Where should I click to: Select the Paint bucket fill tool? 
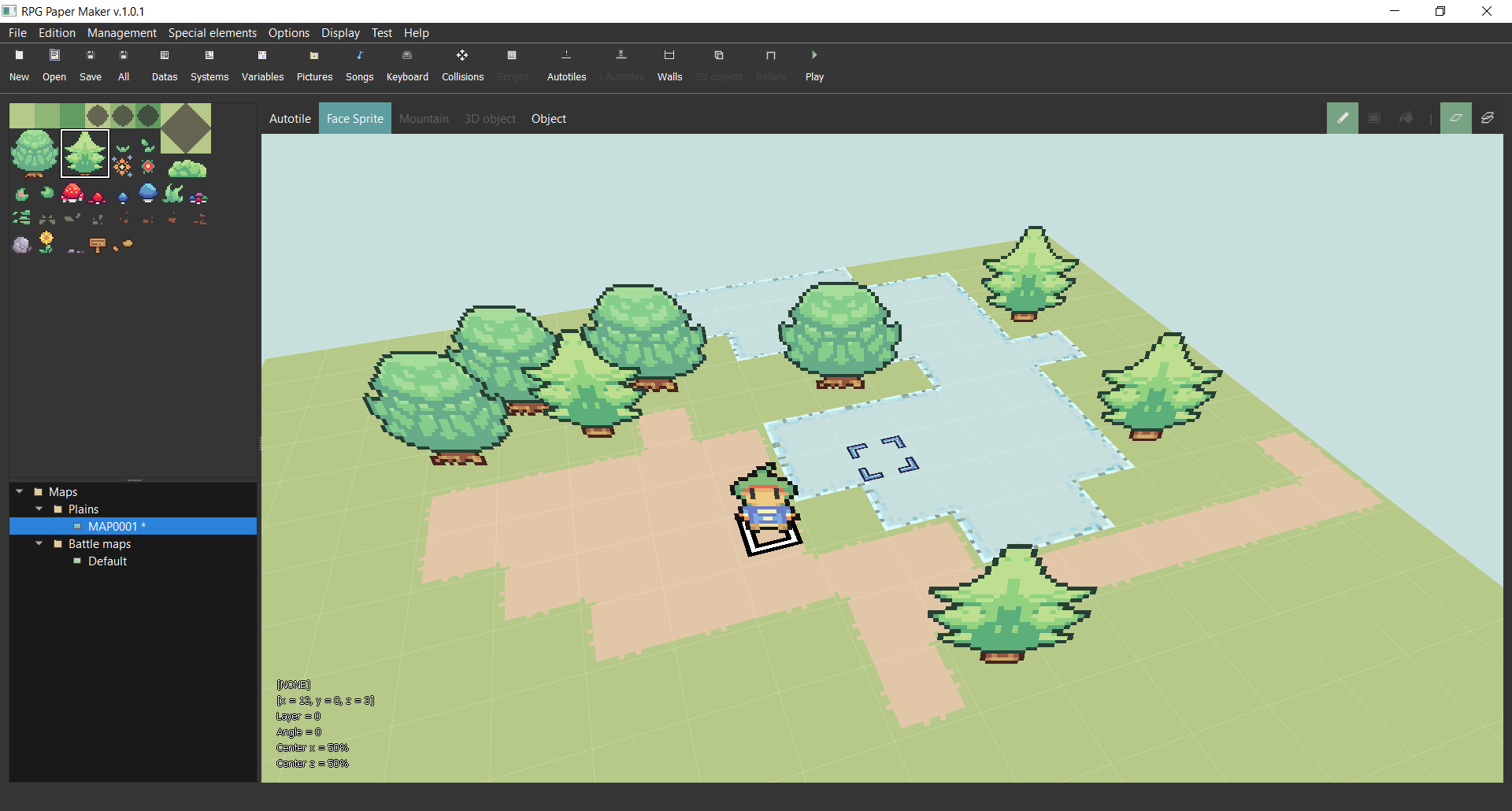coord(1407,117)
